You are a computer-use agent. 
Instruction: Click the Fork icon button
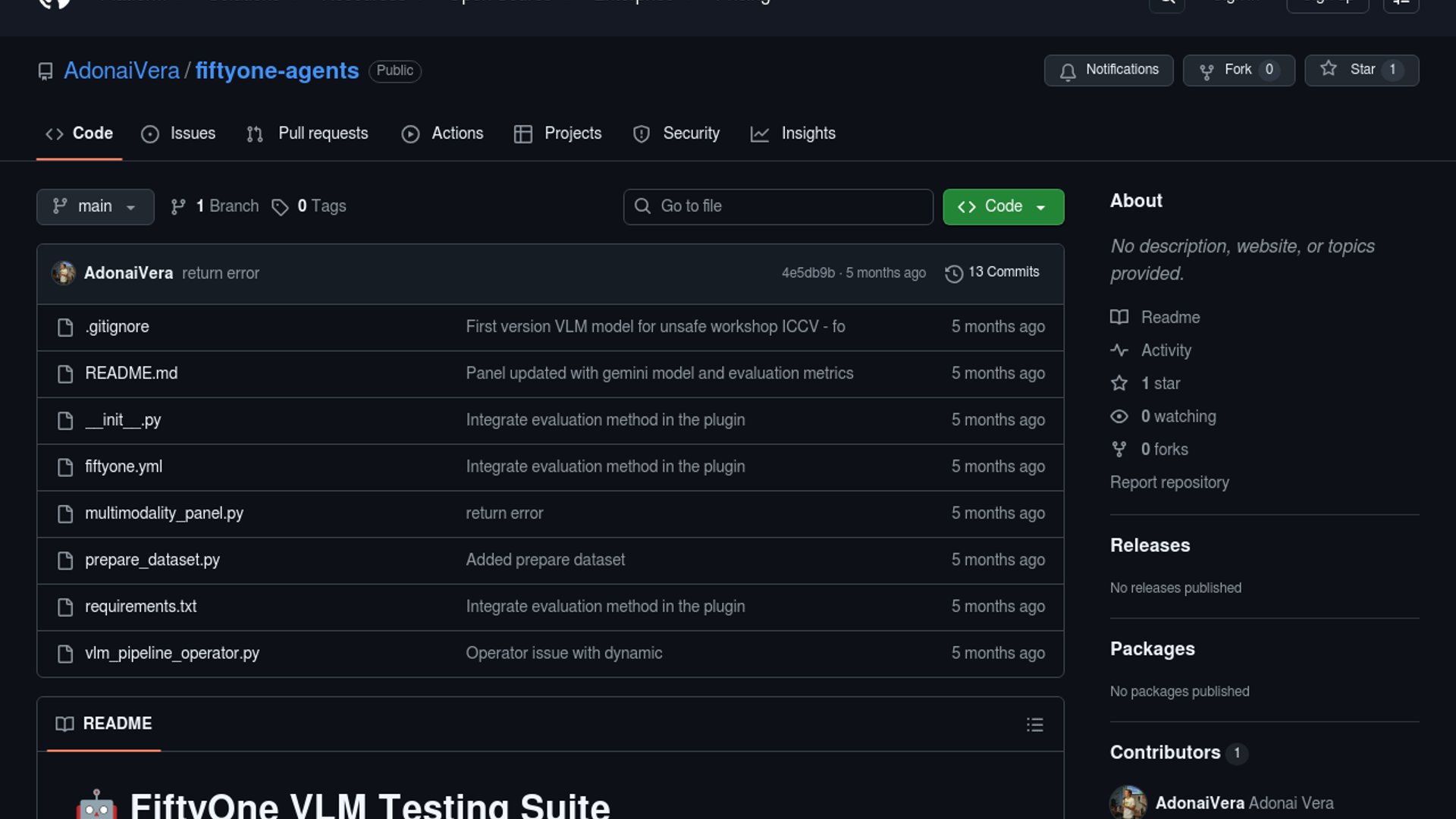point(1207,71)
